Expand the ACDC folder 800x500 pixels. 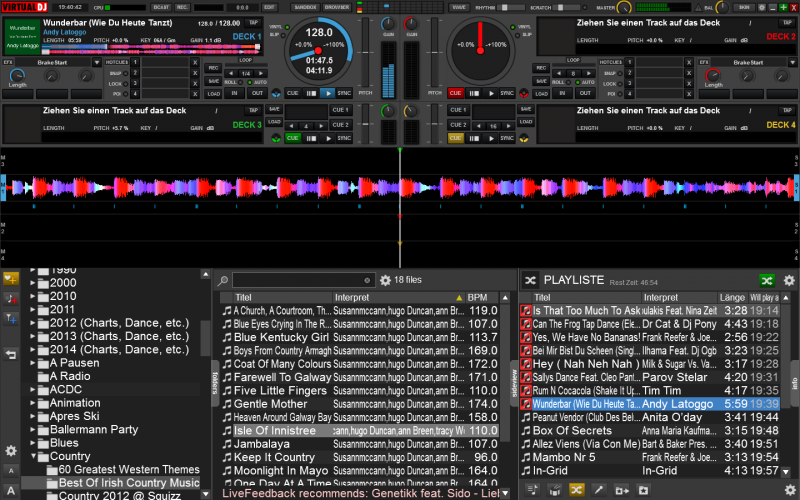click(x=33, y=389)
